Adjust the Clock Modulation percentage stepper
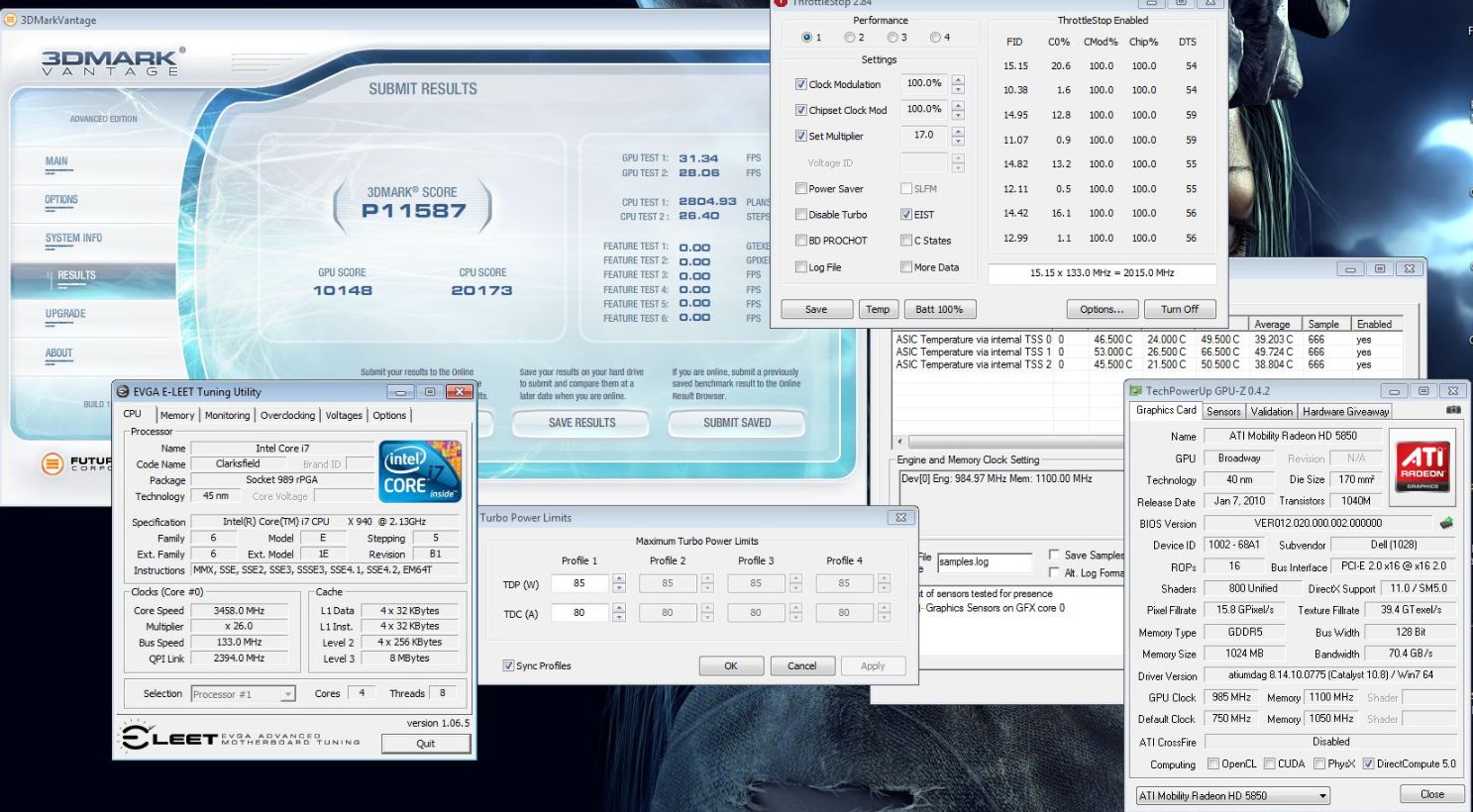Screen dimensions: 1473x812 click(958, 84)
